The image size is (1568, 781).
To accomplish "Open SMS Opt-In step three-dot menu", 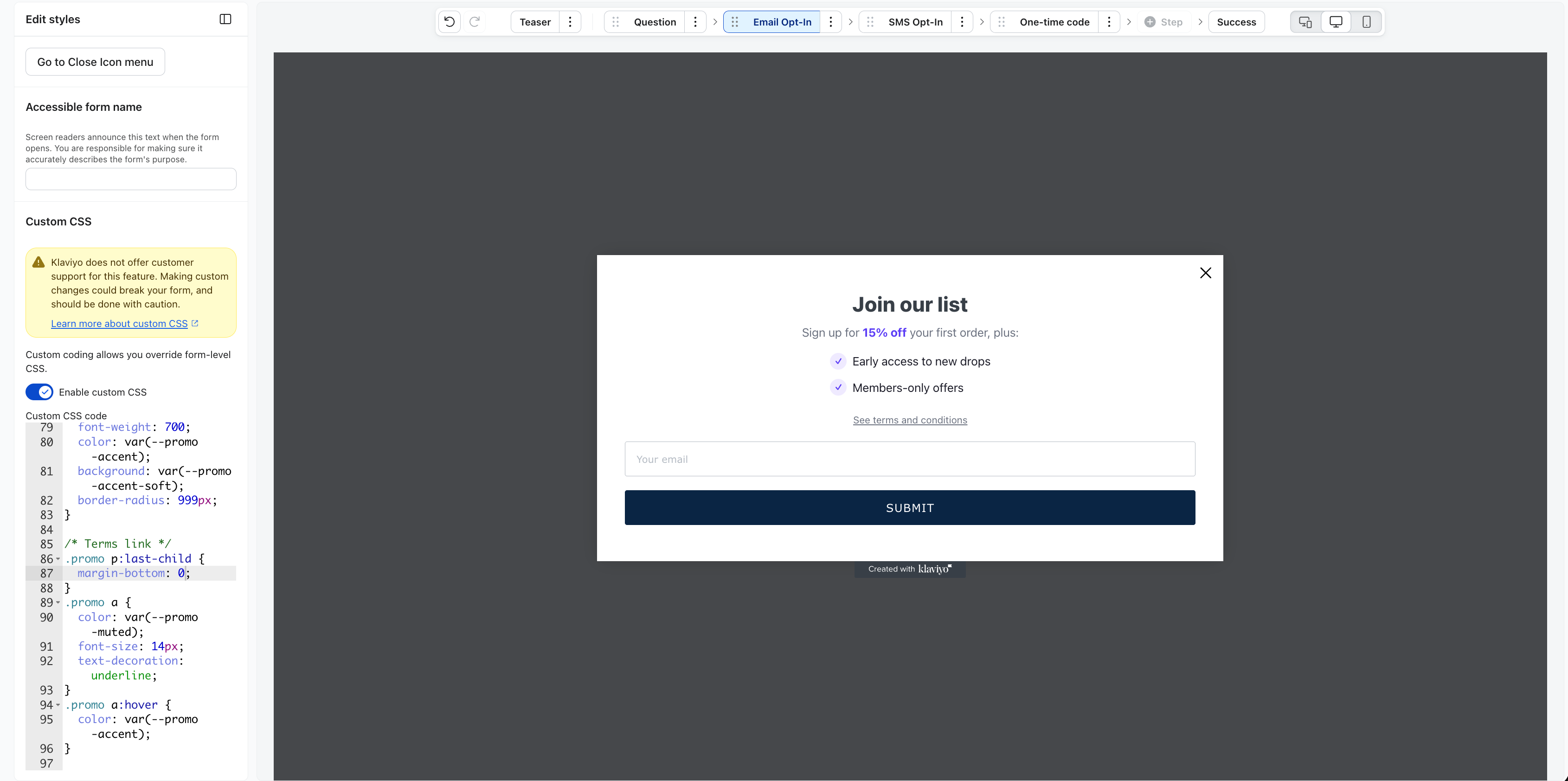I will click(x=962, y=22).
